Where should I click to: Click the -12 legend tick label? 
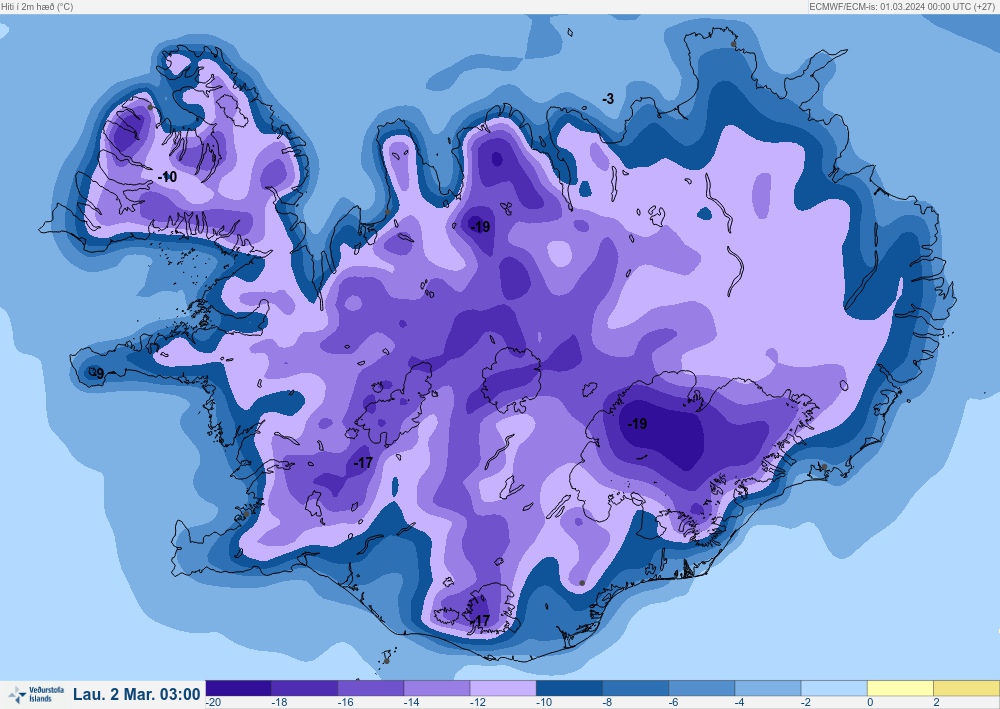478,703
